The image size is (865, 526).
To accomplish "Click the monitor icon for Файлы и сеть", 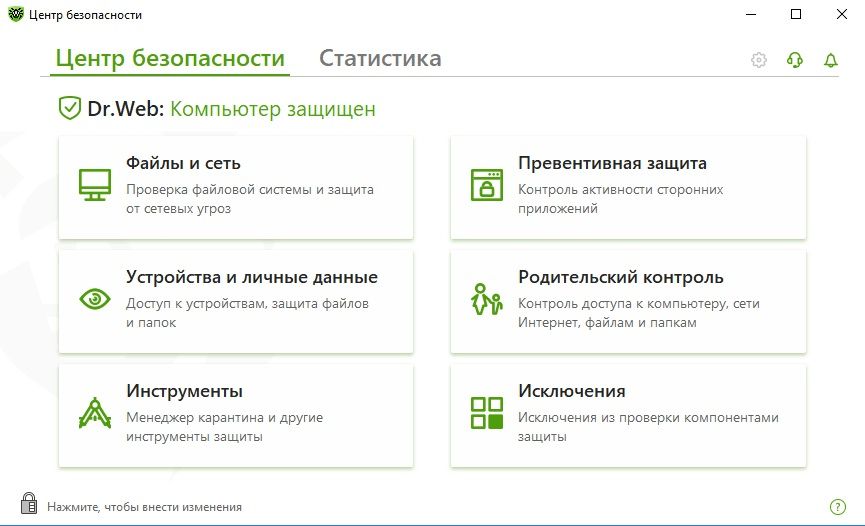I will point(95,185).
